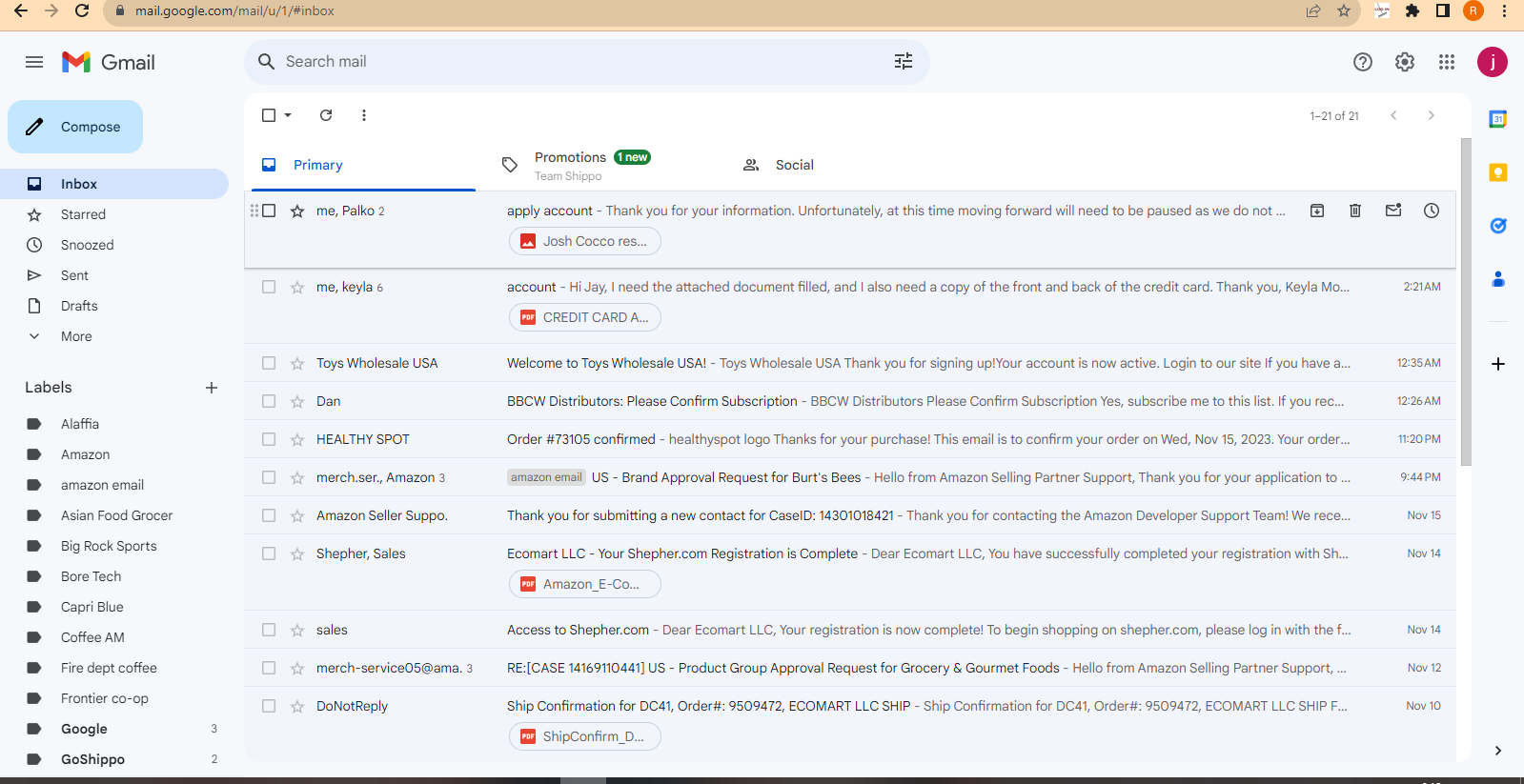Star the HEALTHY SPOT email
This screenshot has width=1524, height=784.
pos(297,439)
